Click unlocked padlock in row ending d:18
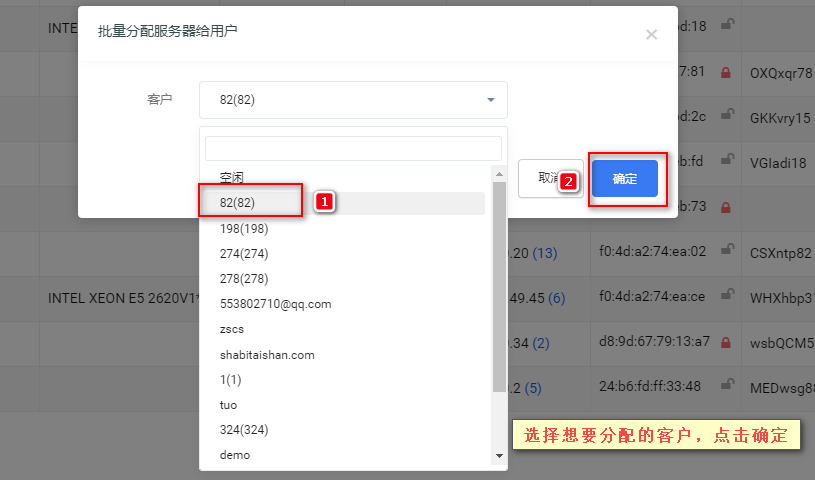This screenshot has height=480, width=815. click(x=728, y=24)
